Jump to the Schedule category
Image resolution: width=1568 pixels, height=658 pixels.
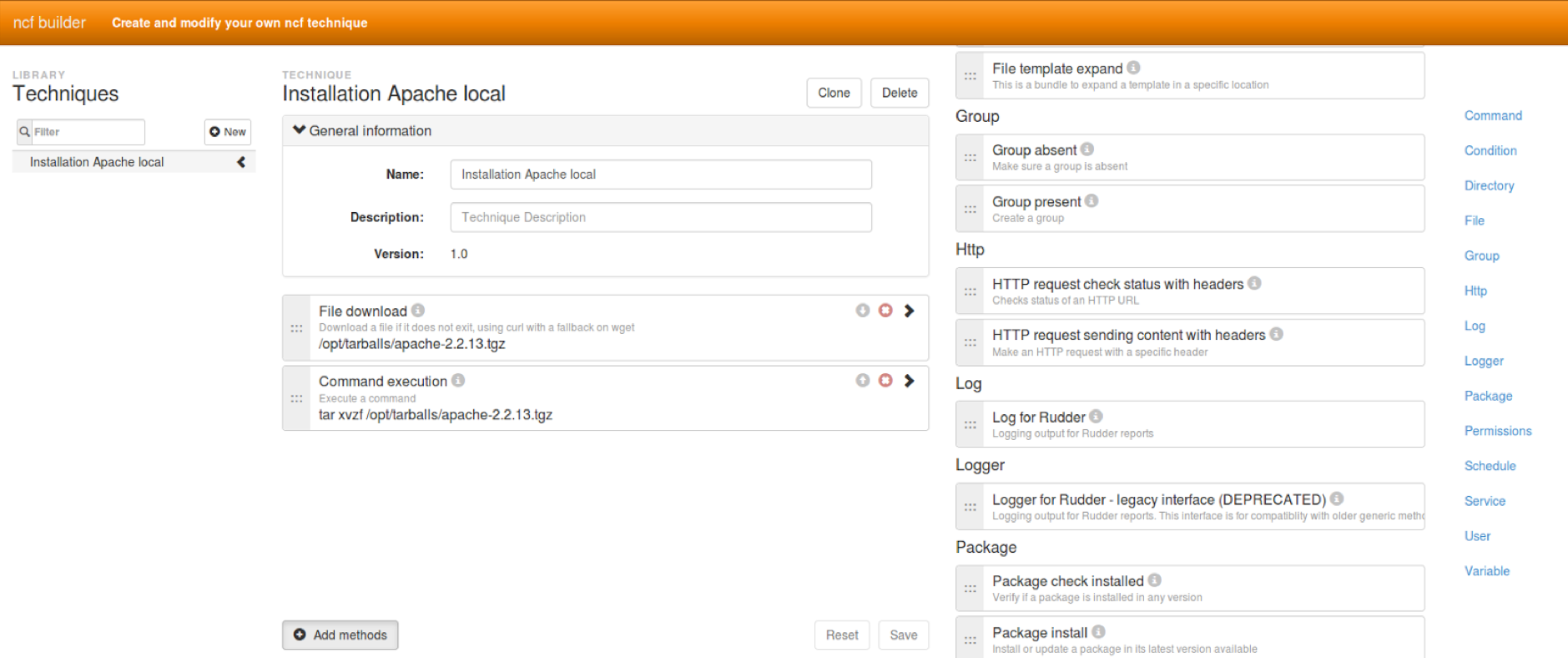1490,466
